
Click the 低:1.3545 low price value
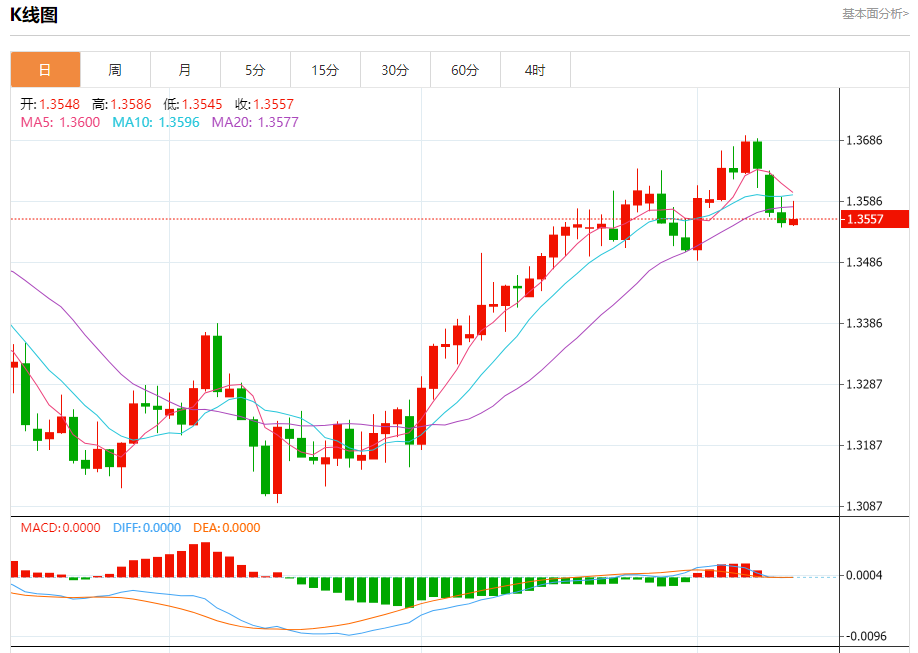(x=193, y=104)
